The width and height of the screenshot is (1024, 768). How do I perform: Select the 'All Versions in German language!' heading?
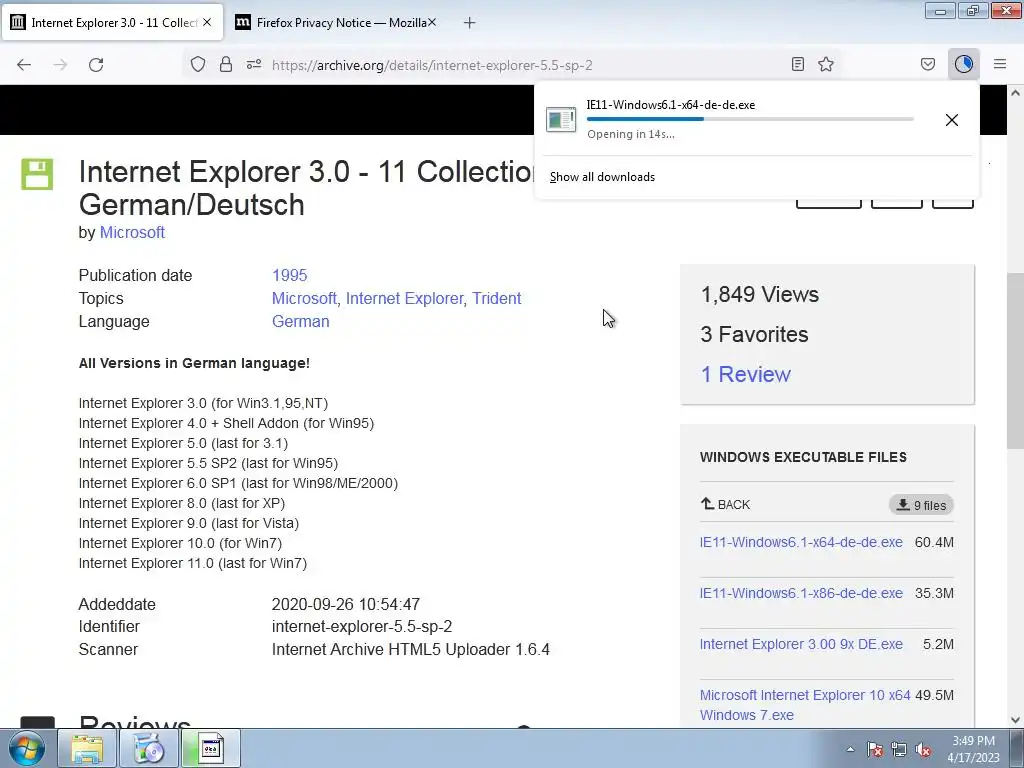pyautogui.click(x=194, y=363)
